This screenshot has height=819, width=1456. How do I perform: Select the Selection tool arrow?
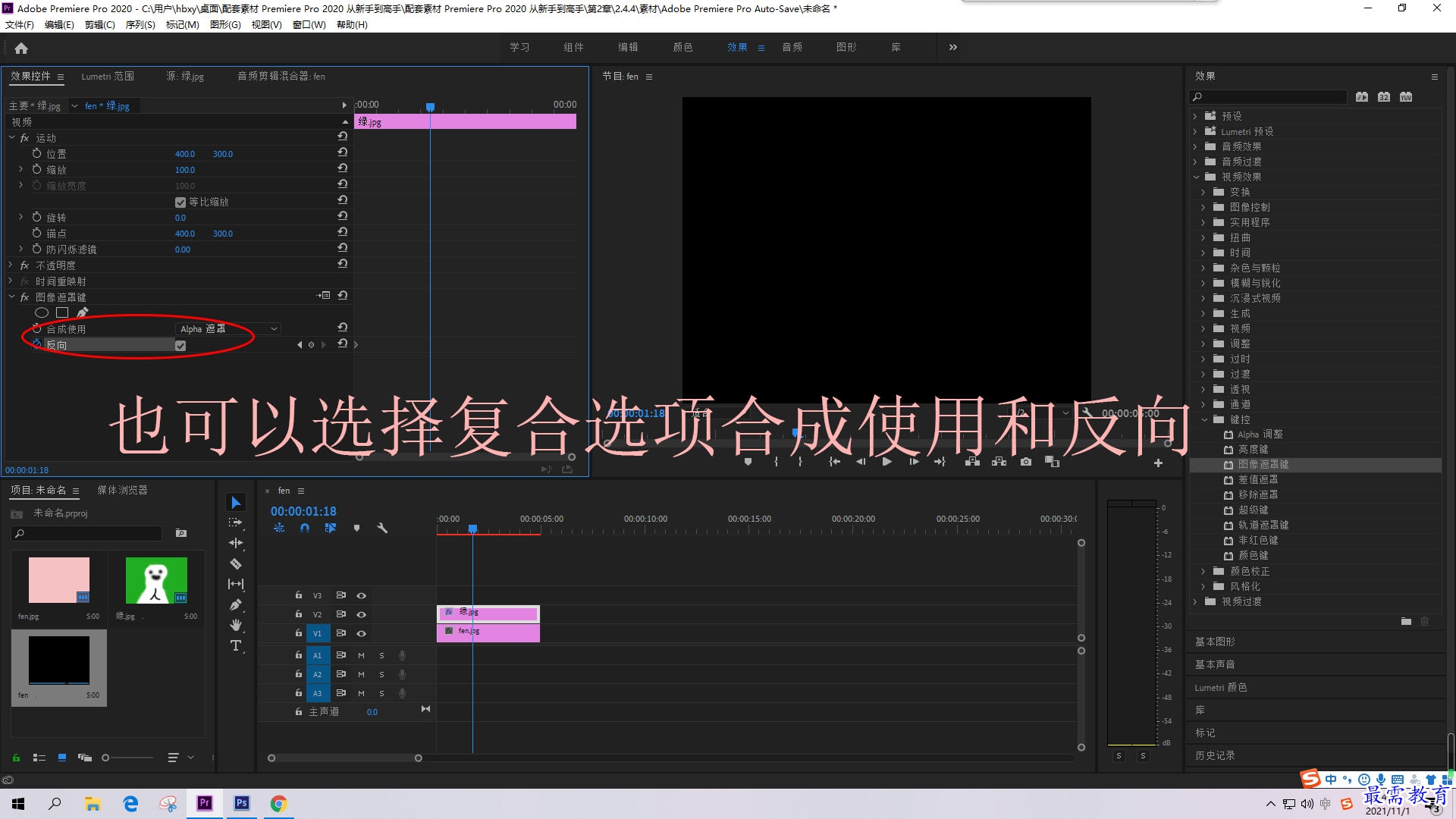click(x=236, y=503)
